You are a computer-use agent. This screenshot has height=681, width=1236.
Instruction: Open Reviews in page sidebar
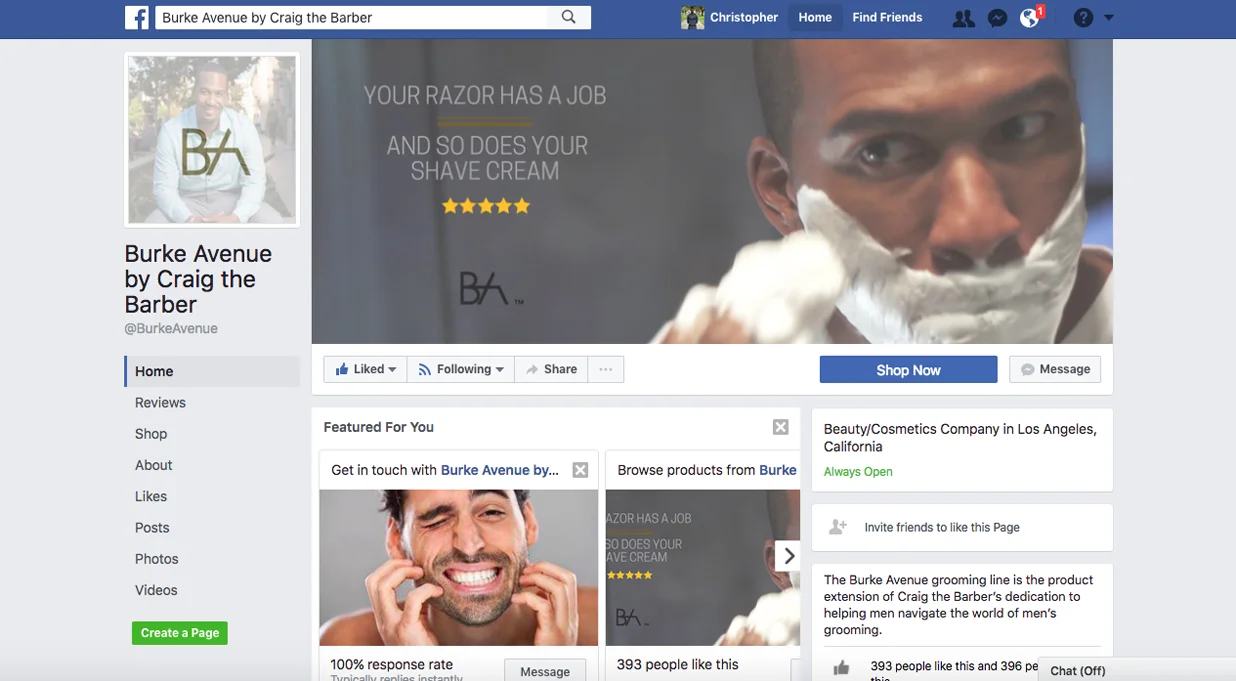(x=160, y=402)
